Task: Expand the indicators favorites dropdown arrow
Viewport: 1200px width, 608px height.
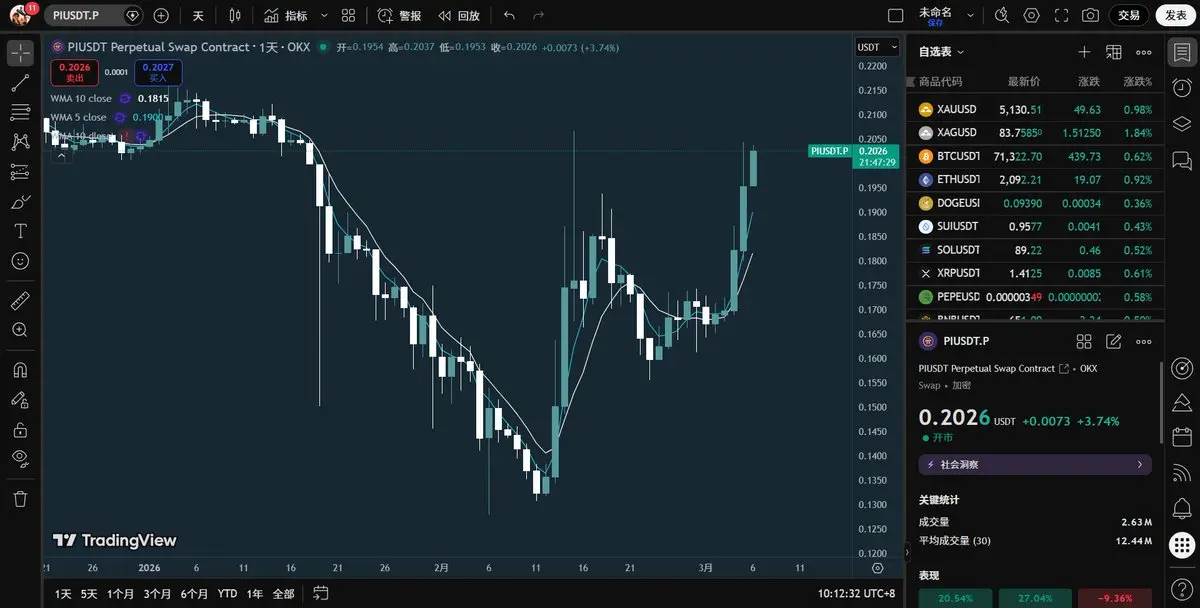Action: pos(324,15)
